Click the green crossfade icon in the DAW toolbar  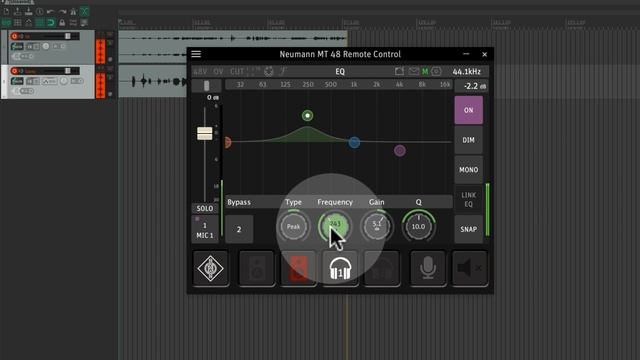click(x=84, y=11)
